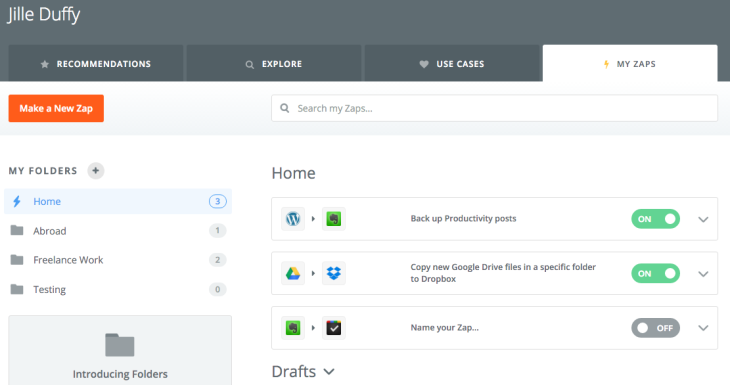Click the Evernote icon in Back up Productivity posts zap
Image resolution: width=730 pixels, height=385 pixels.
[x=334, y=219]
